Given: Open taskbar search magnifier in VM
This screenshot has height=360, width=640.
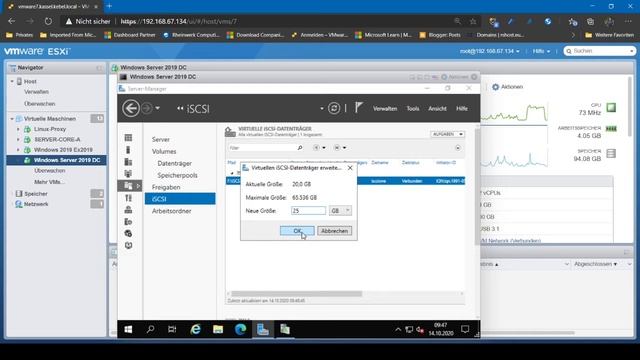Looking at the screenshot, I should point(150,329).
